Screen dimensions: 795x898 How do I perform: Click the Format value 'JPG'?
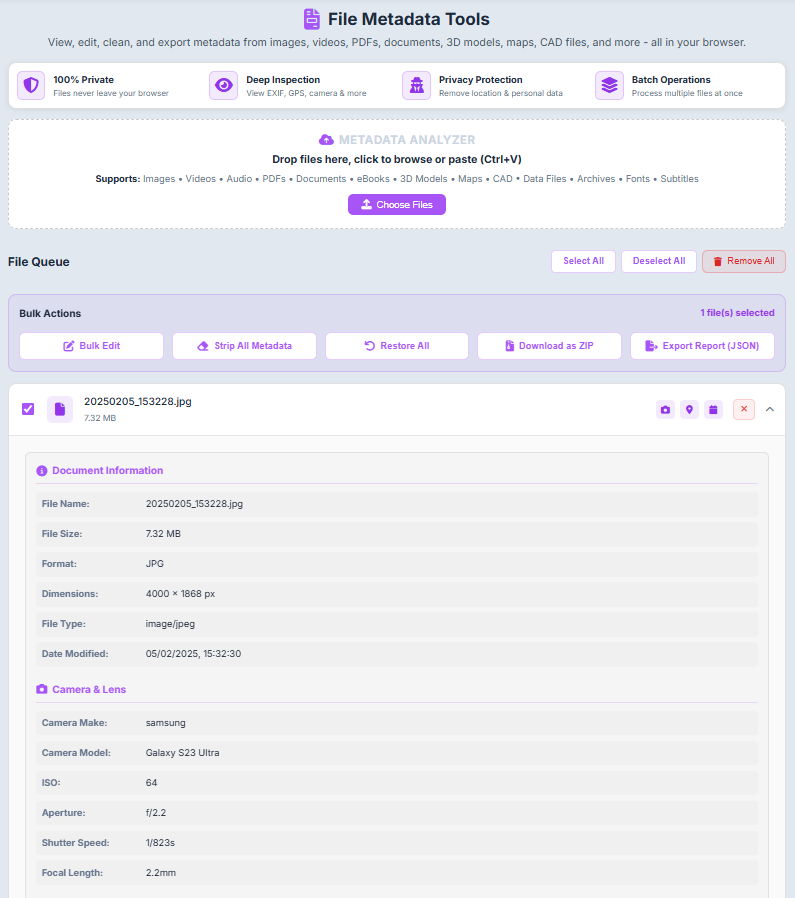pos(155,564)
